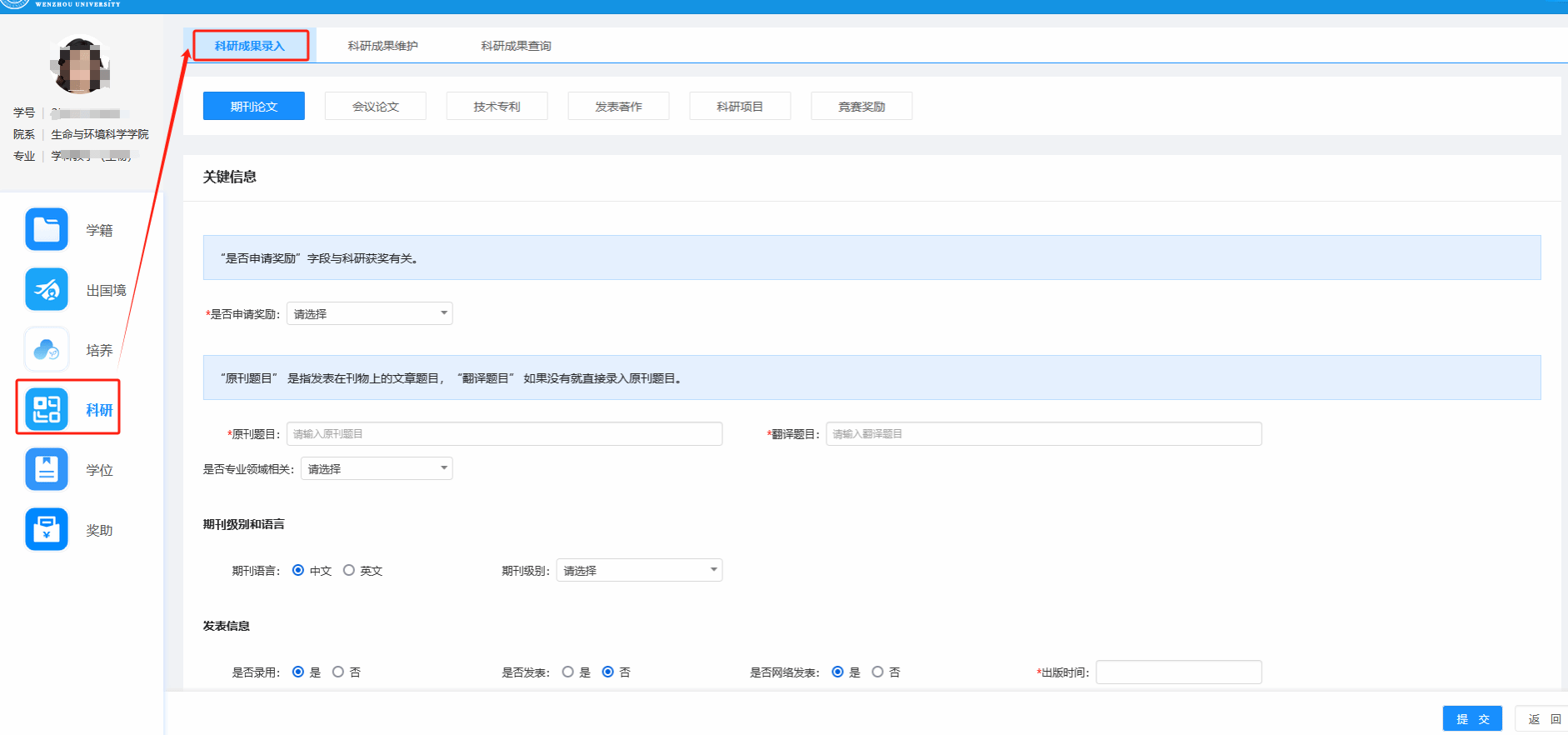This screenshot has width=1568, height=735.
Task: Click the 奖助 sidebar icon
Action: click(x=47, y=530)
